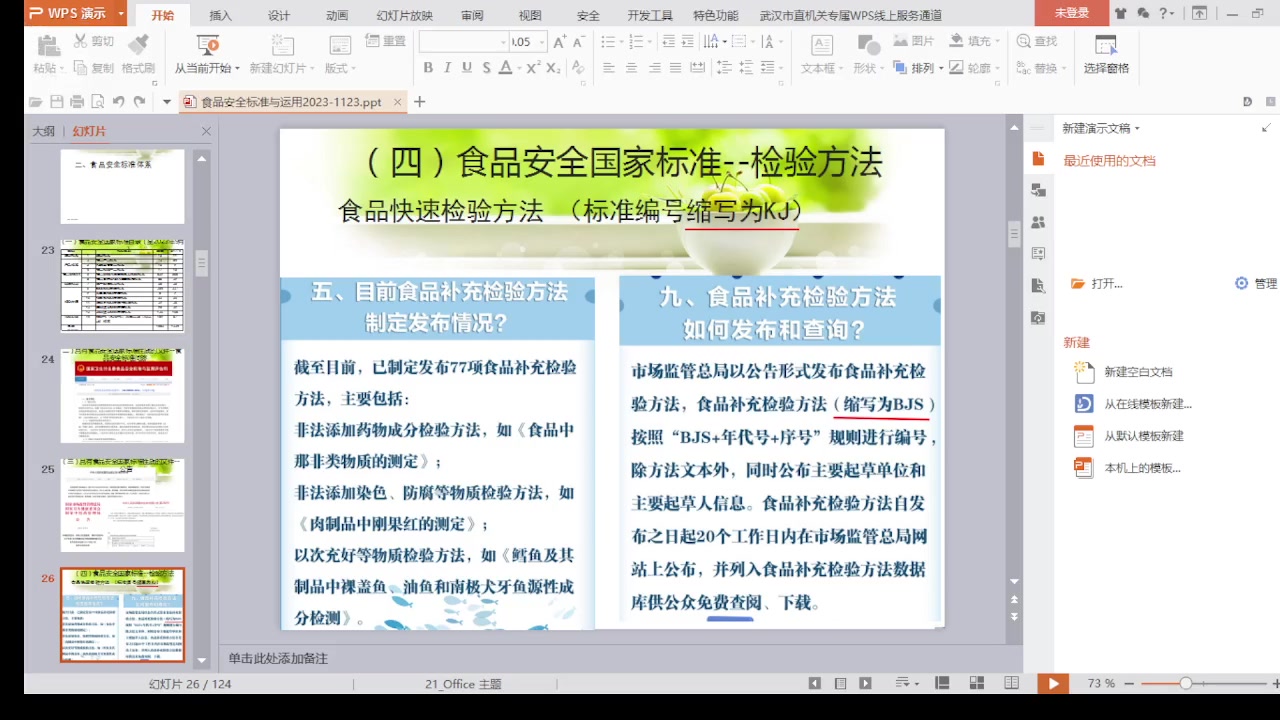The height and width of the screenshot is (720, 1280).
Task: Click the 未登录 login button
Action: pyautogui.click(x=1071, y=13)
